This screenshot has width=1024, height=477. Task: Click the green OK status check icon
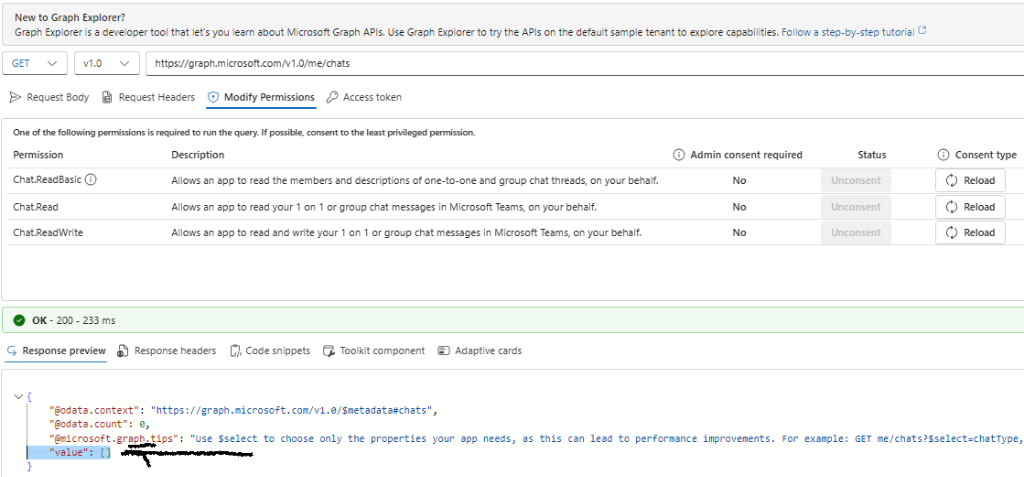pyautogui.click(x=20, y=320)
